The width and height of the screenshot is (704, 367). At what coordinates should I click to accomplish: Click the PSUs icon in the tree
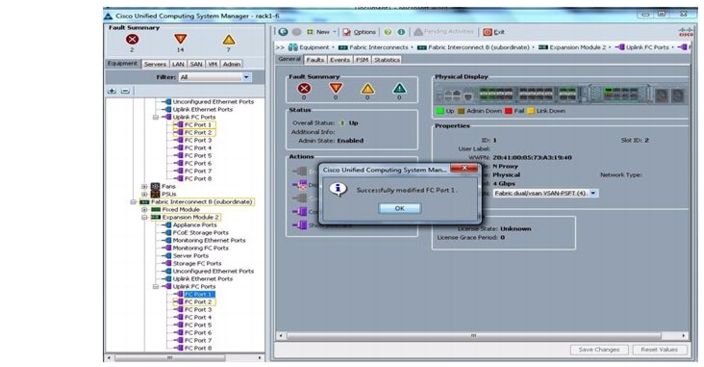coord(155,194)
